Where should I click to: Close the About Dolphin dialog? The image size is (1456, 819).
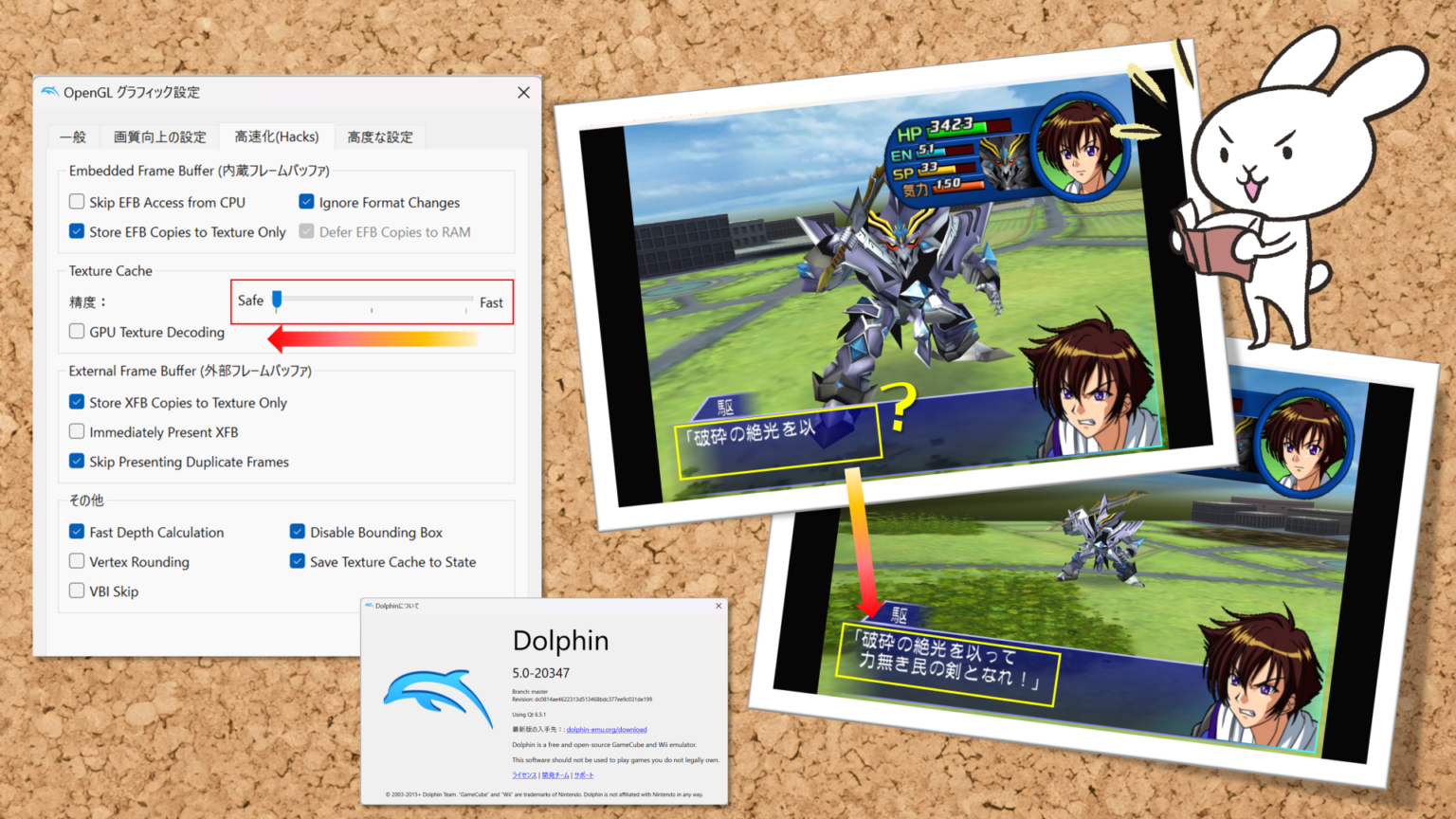(718, 606)
